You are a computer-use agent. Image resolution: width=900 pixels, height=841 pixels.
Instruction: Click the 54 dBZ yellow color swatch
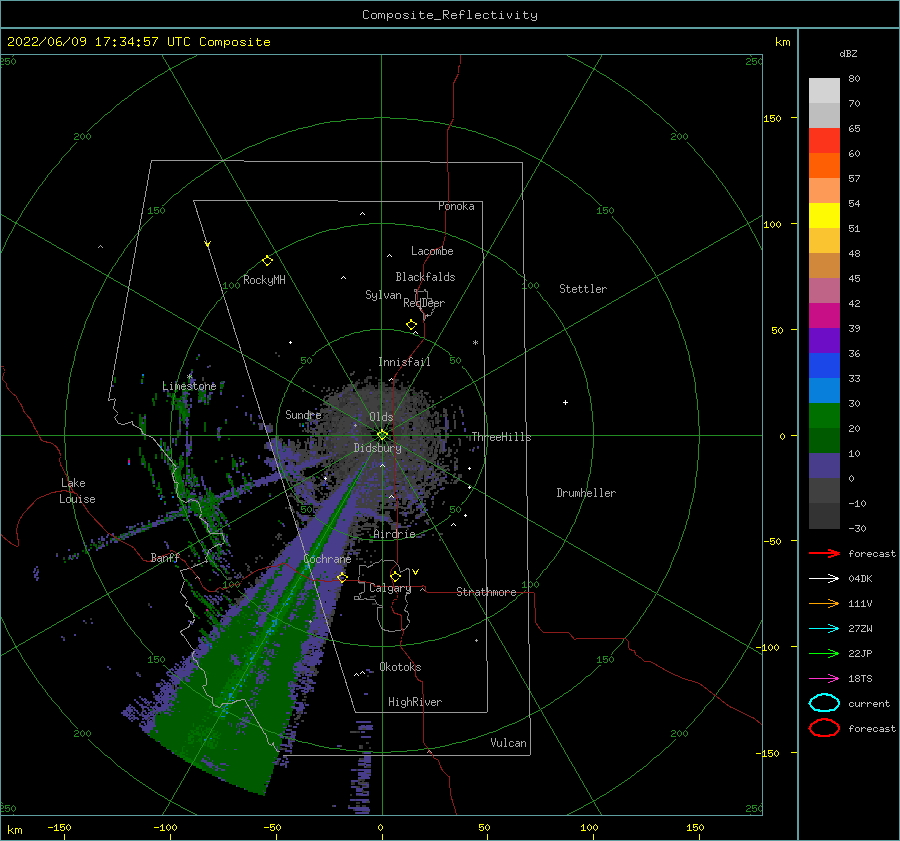[x=824, y=215]
